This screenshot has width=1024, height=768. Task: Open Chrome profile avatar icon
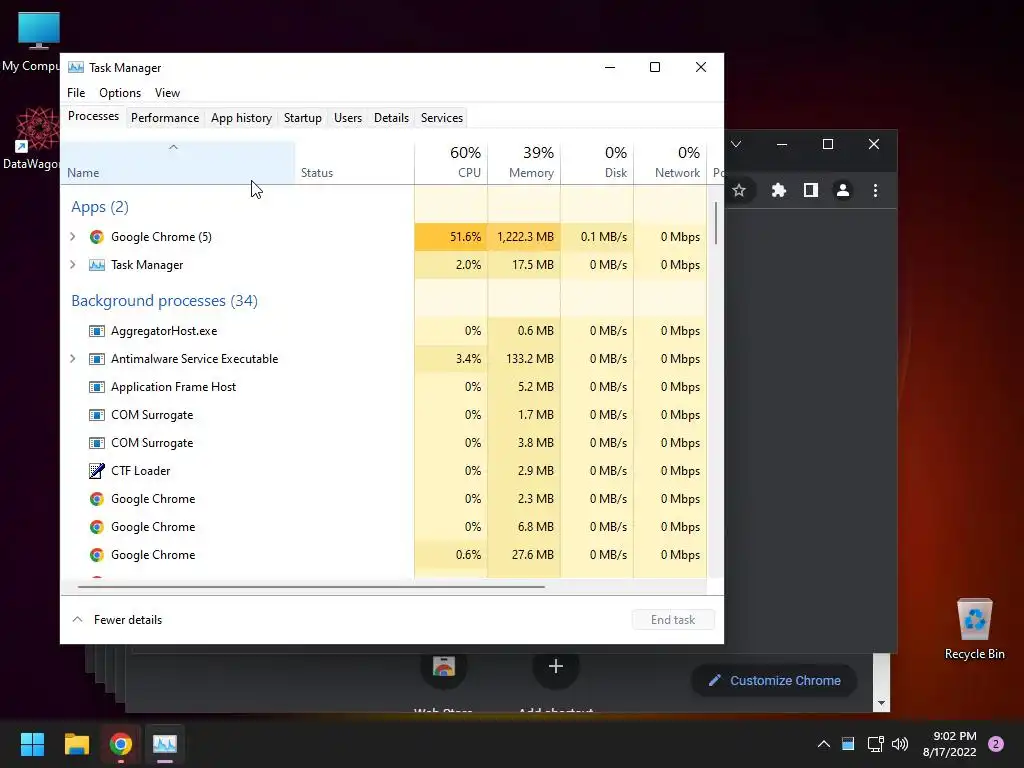pyautogui.click(x=842, y=190)
